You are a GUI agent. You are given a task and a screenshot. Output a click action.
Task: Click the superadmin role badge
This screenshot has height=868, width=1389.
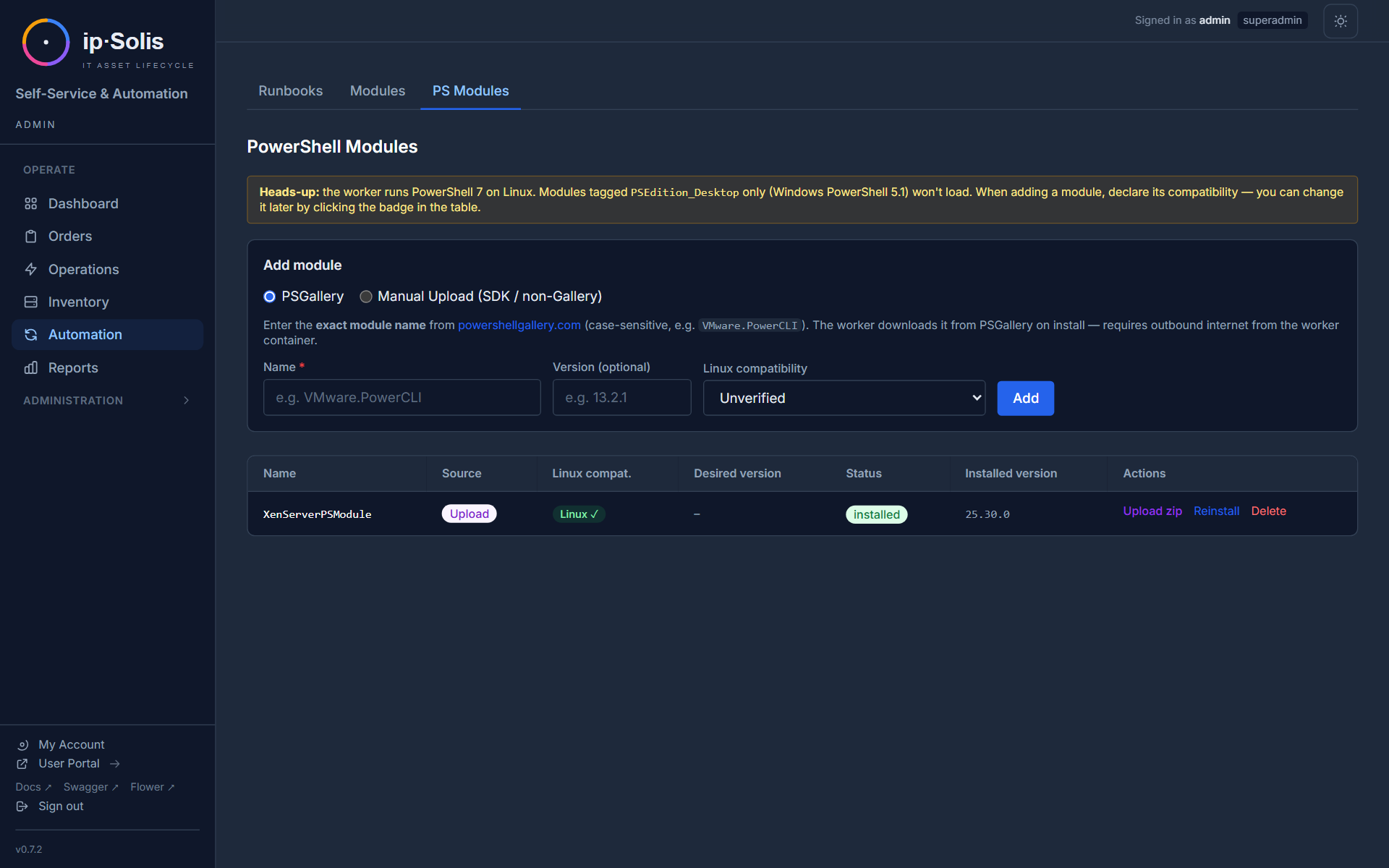click(1272, 20)
